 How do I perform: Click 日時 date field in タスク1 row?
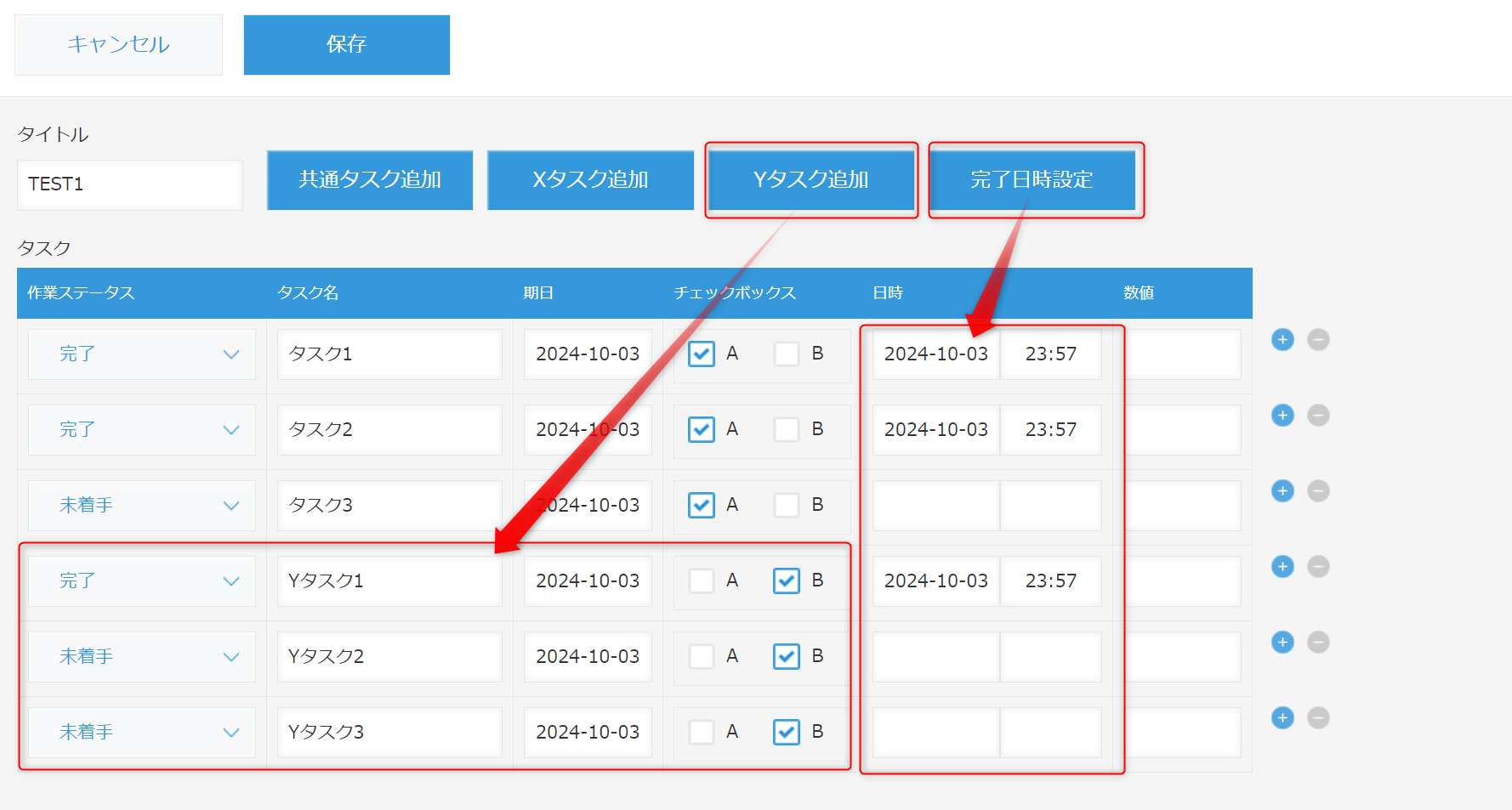coord(936,354)
